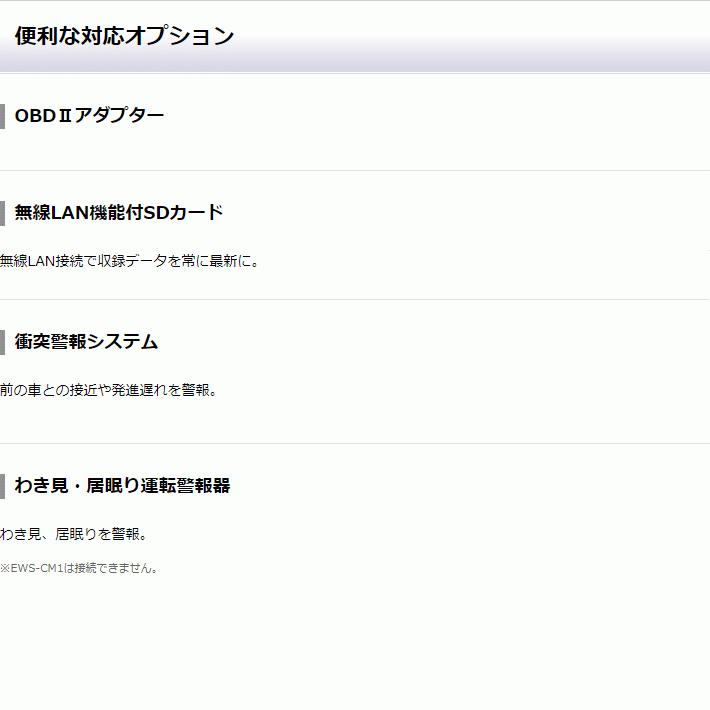Click the ※EWS-CM1は接続できません footnote
Viewport: 710px width, 710px height.
click(80, 568)
